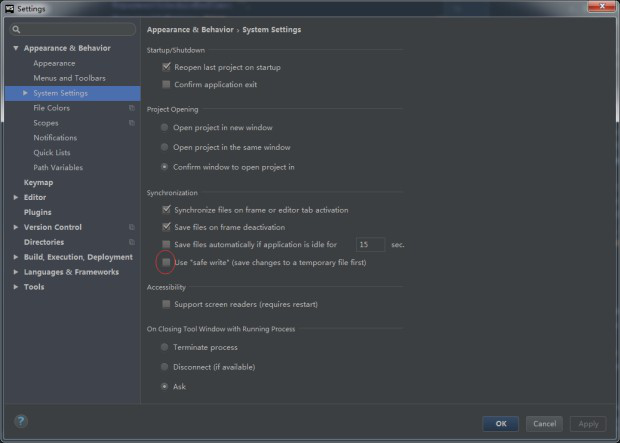The height and width of the screenshot is (443, 620).
Task: Expand the Tools tree node arrow
Action: pyautogui.click(x=16, y=287)
